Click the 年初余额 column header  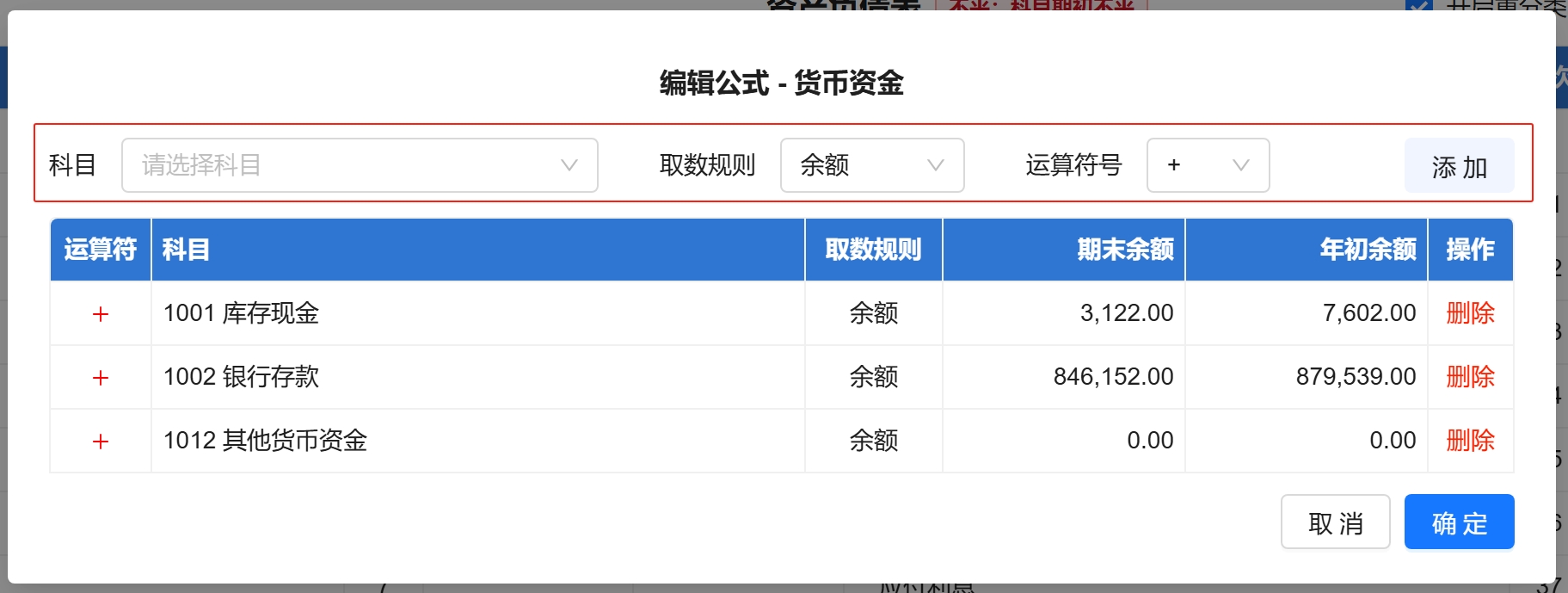point(1368,250)
